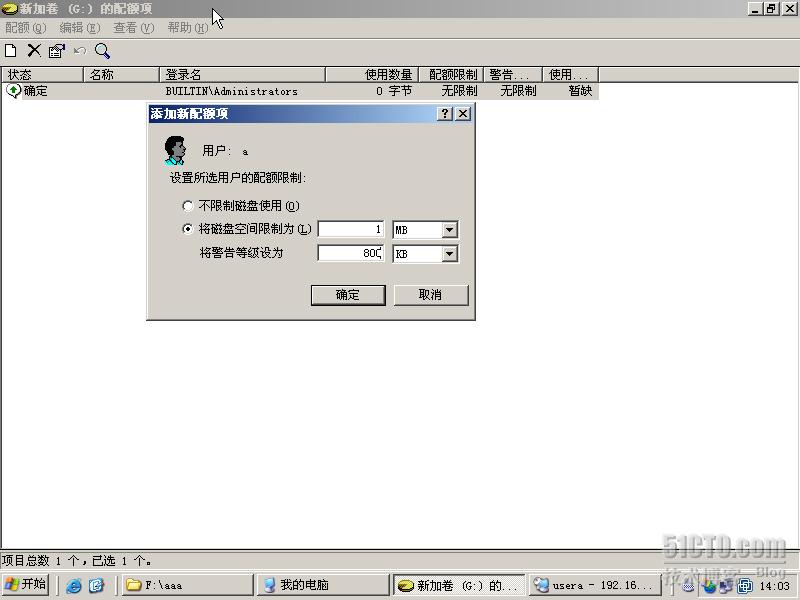
Task: Open the MB unit dropdown for disk limit
Action: click(x=449, y=230)
